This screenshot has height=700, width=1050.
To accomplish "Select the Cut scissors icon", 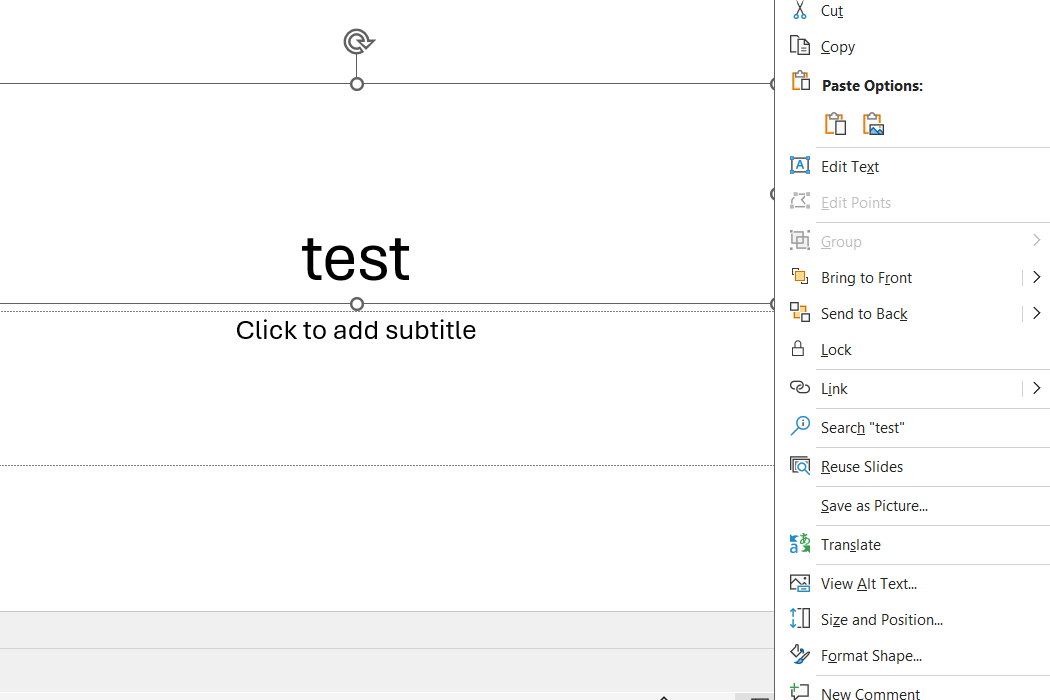I will tap(799, 10).
